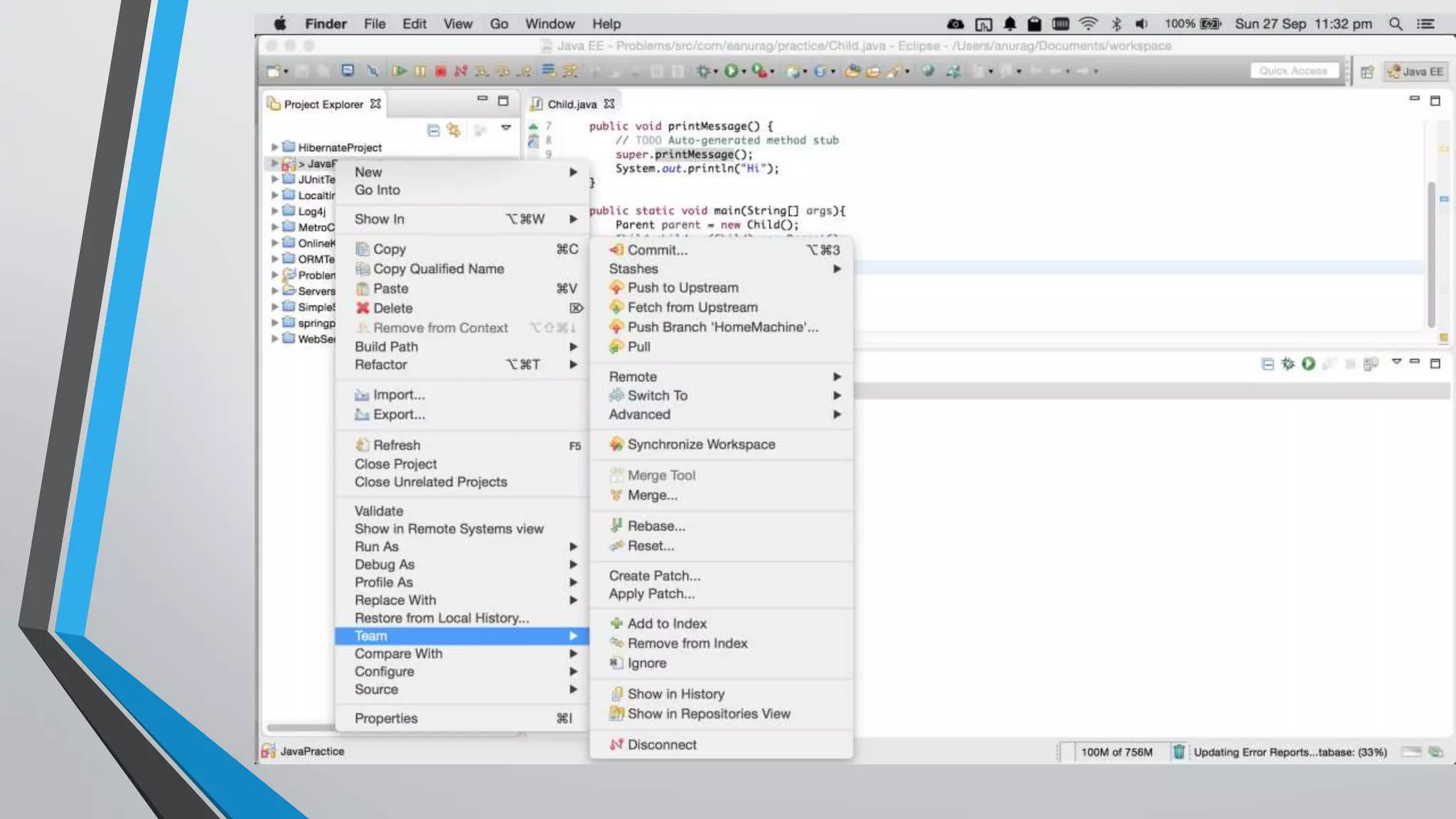Click the green Run toolbar button
The height and width of the screenshot is (819, 1456).
point(730,71)
